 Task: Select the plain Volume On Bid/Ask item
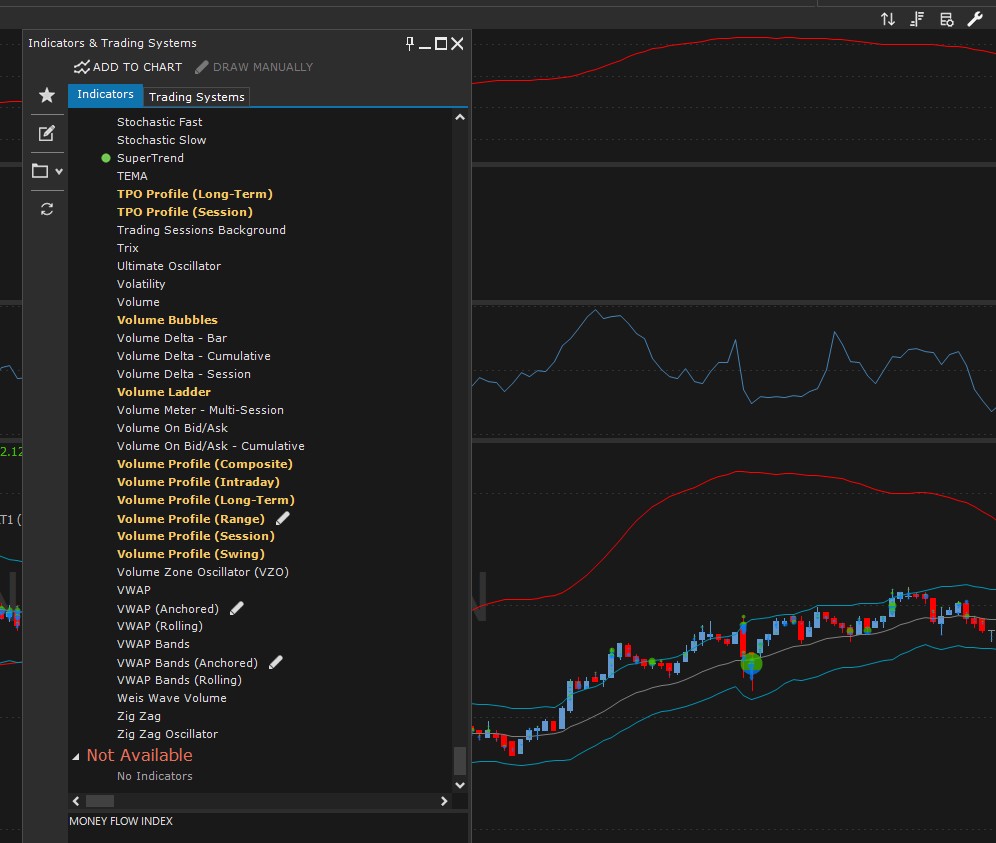(172, 428)
